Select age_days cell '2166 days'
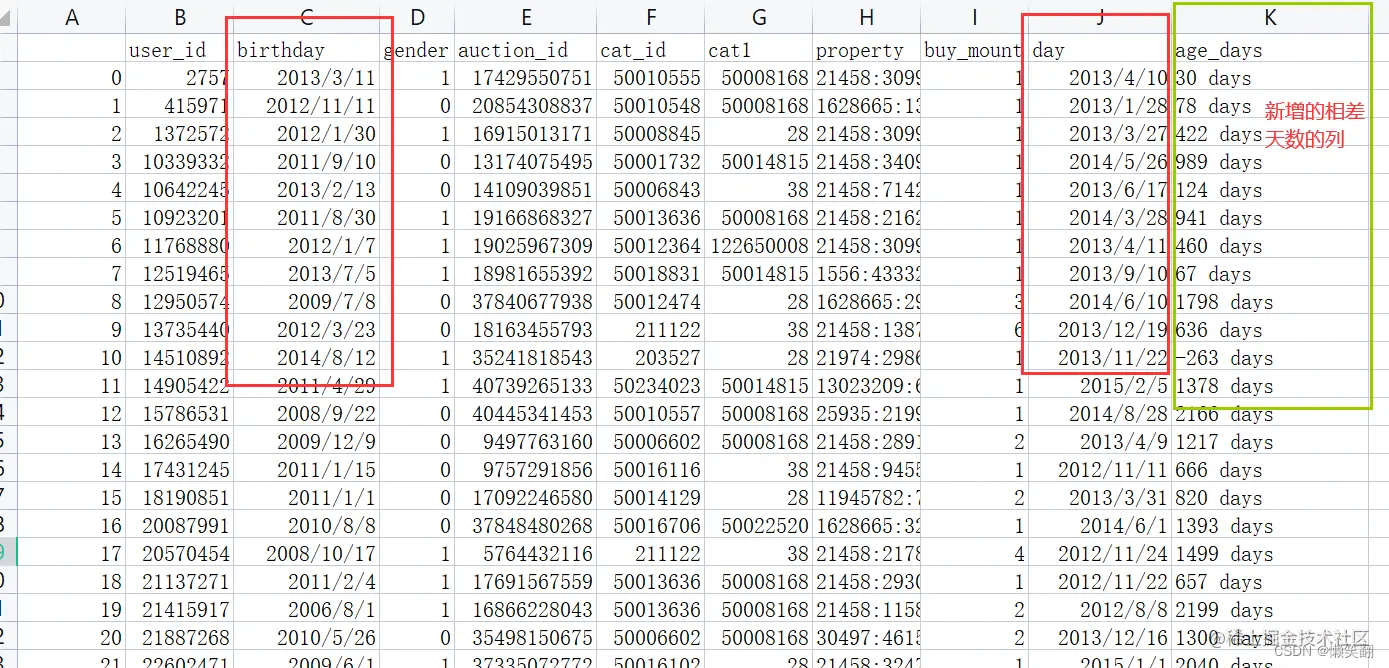Screen dimensions: 1389x668 click(x=1270, y=414)
